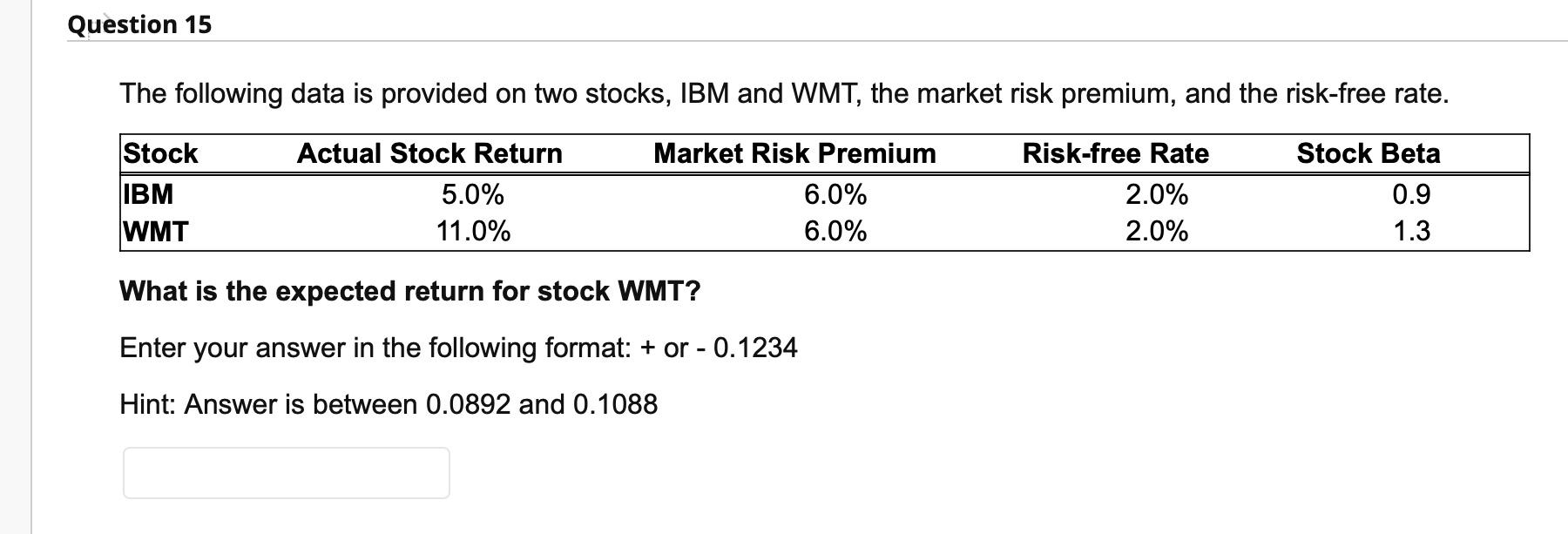Viewport: 1568px width, 534px height.
Task: Select the Market Risk Premium header
Action: 794,154
